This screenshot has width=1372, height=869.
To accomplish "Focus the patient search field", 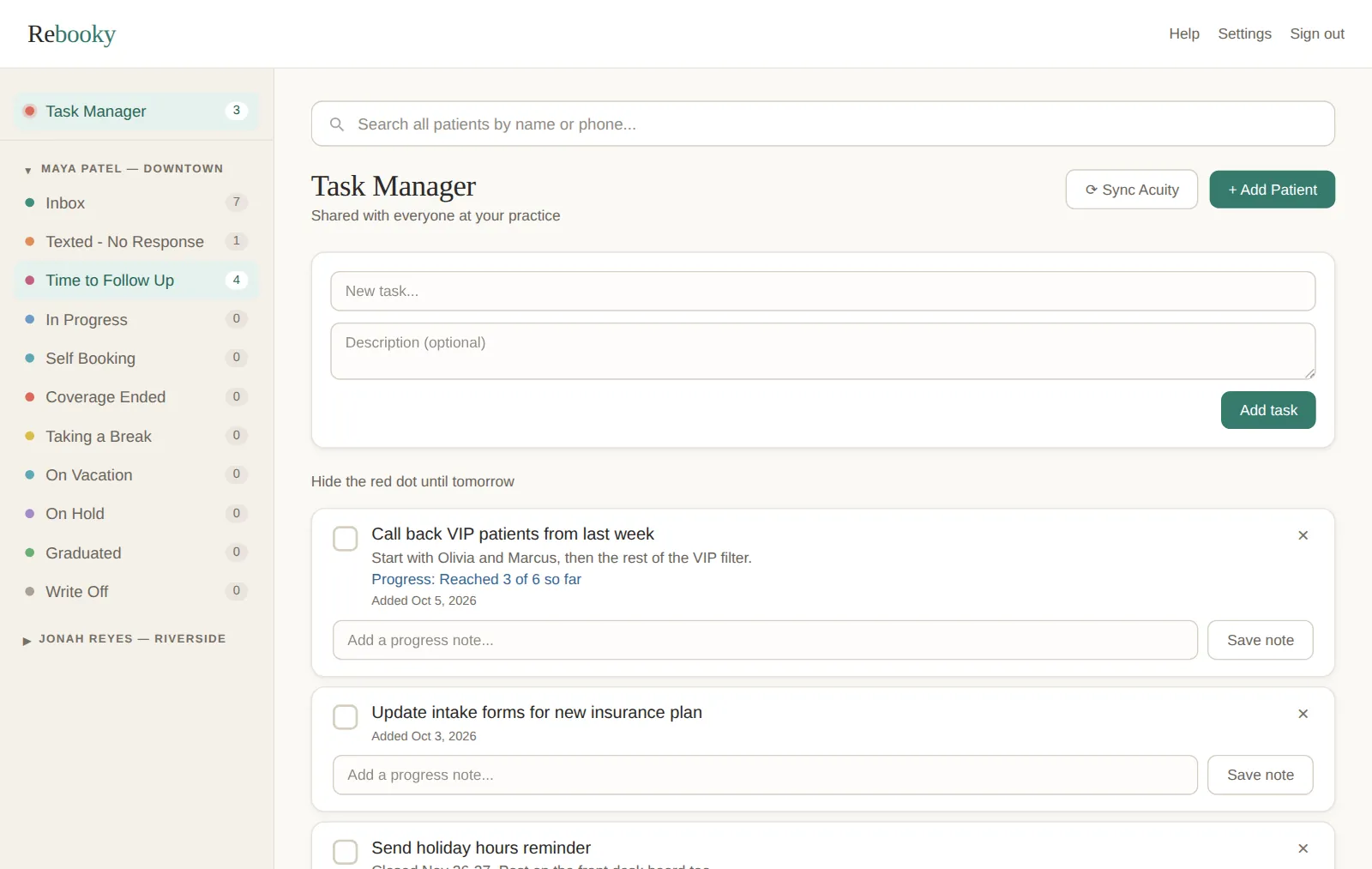I will [823, 124].
